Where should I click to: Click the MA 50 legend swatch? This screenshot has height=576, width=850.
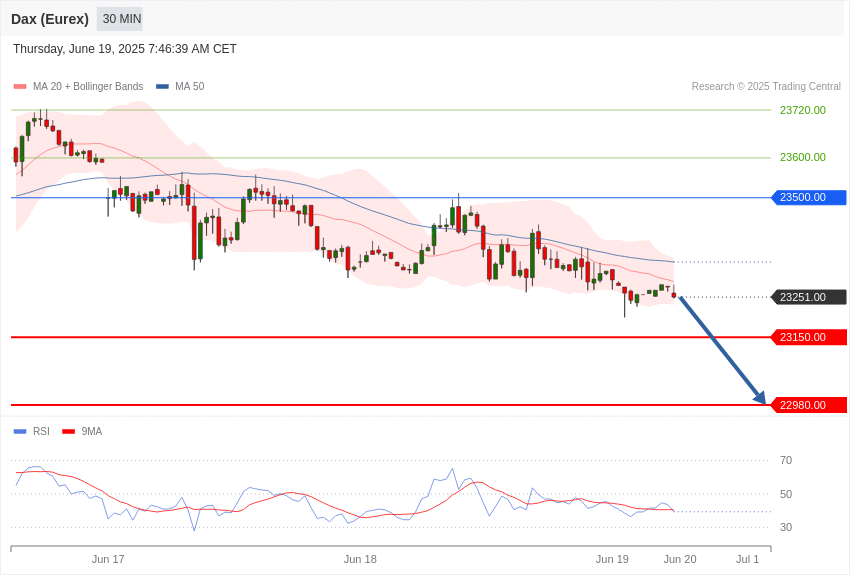tap(162, 87)
